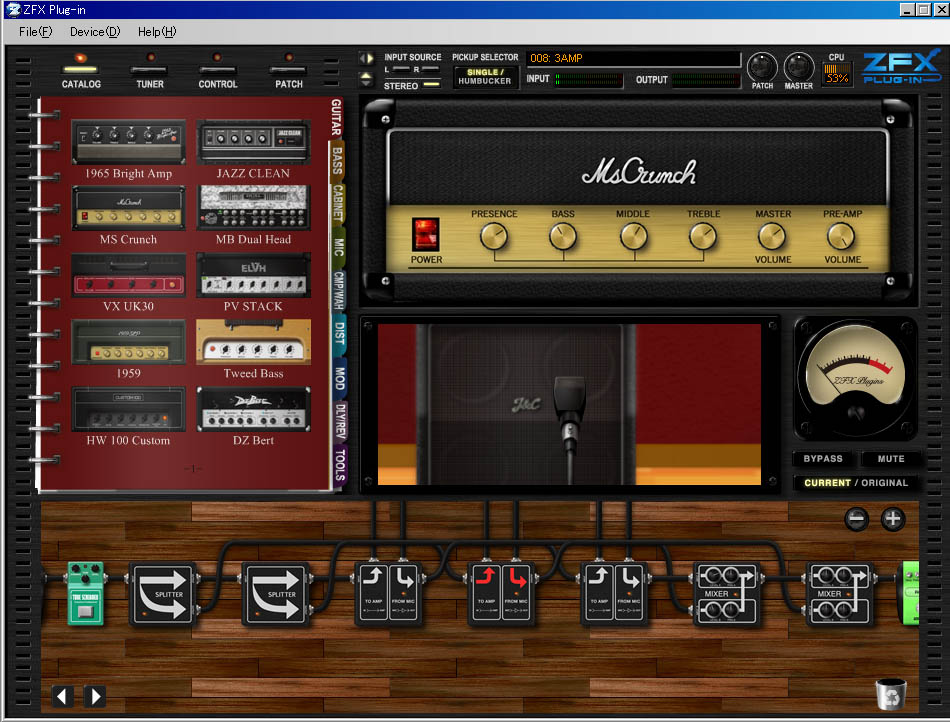Open the PATCH tab
The image size is (950, 722).
coord(289,72)
